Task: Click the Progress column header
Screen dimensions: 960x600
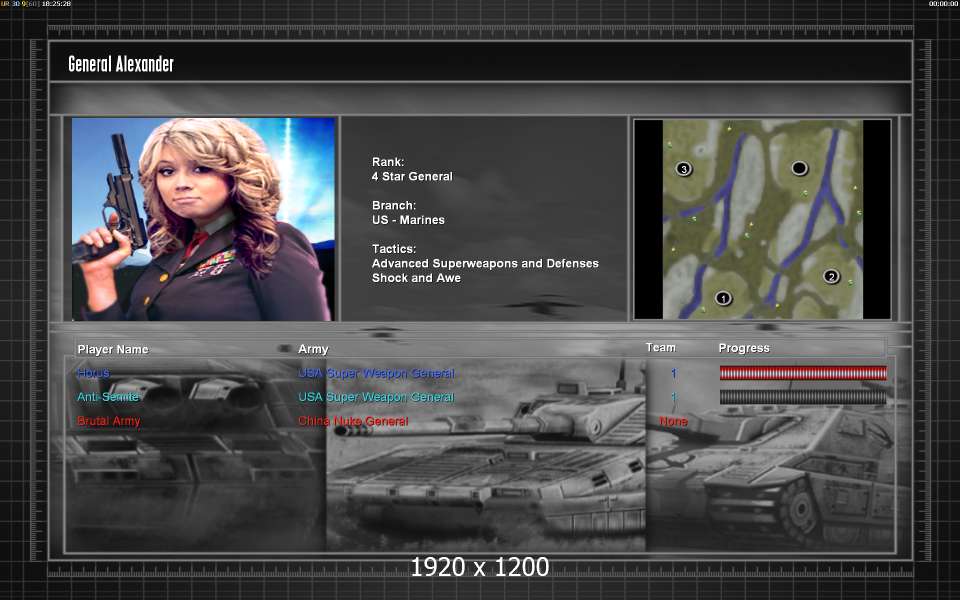Action: [x=744, y=348]
